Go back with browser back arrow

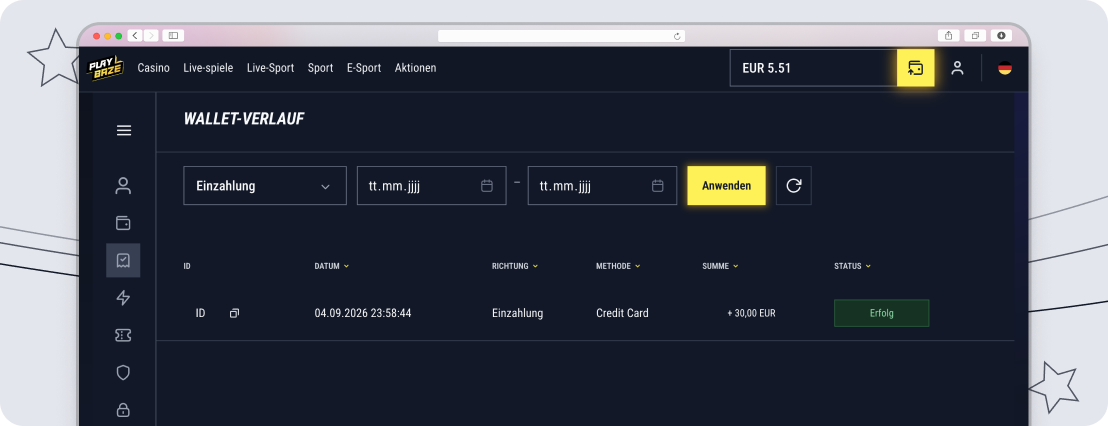click(135, 35)
